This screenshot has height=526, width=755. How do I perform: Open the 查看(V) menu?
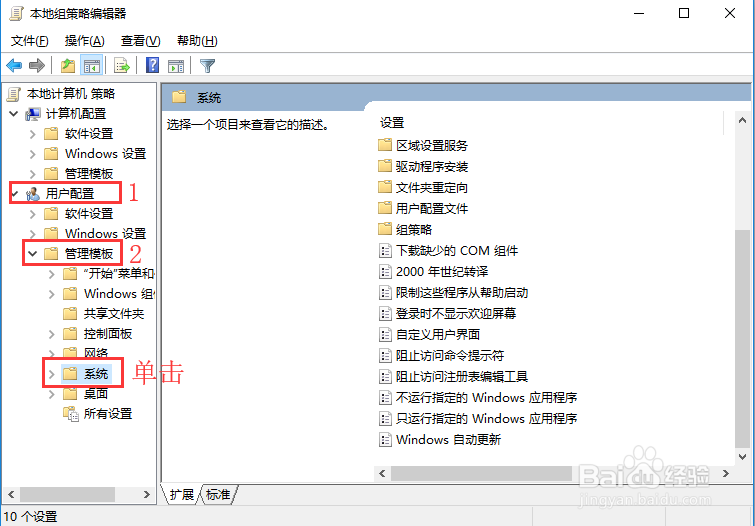141,41
